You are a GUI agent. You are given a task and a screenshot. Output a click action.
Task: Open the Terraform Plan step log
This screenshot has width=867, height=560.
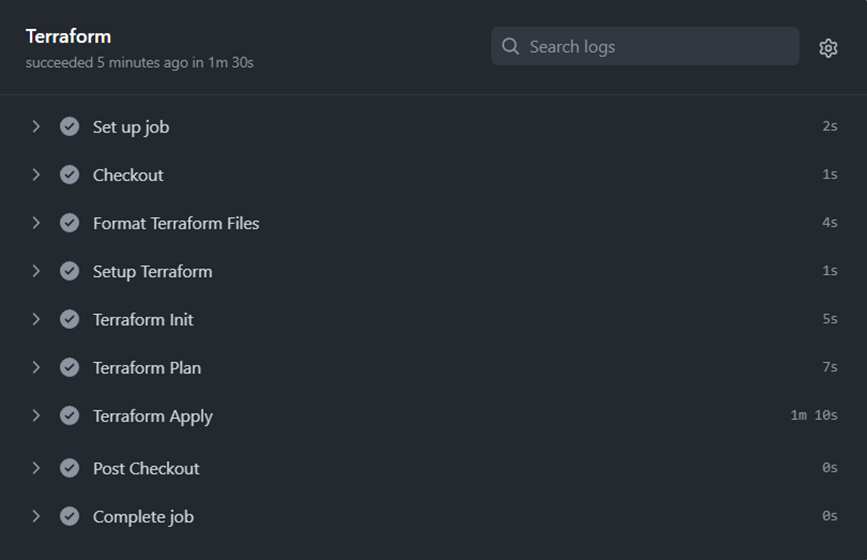tap(434, 367)
